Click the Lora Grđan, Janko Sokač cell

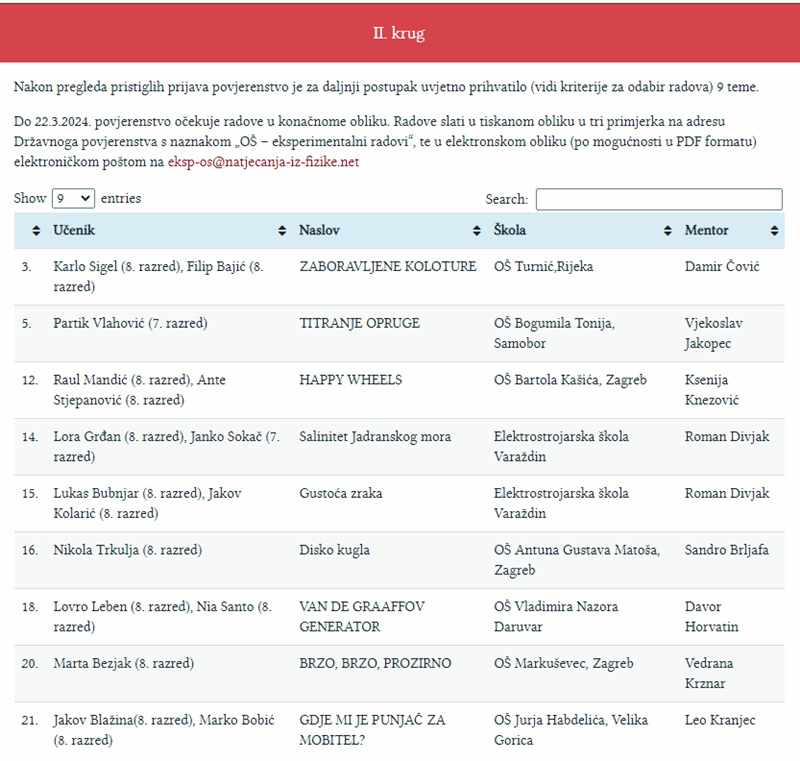[x=166, y=446]
